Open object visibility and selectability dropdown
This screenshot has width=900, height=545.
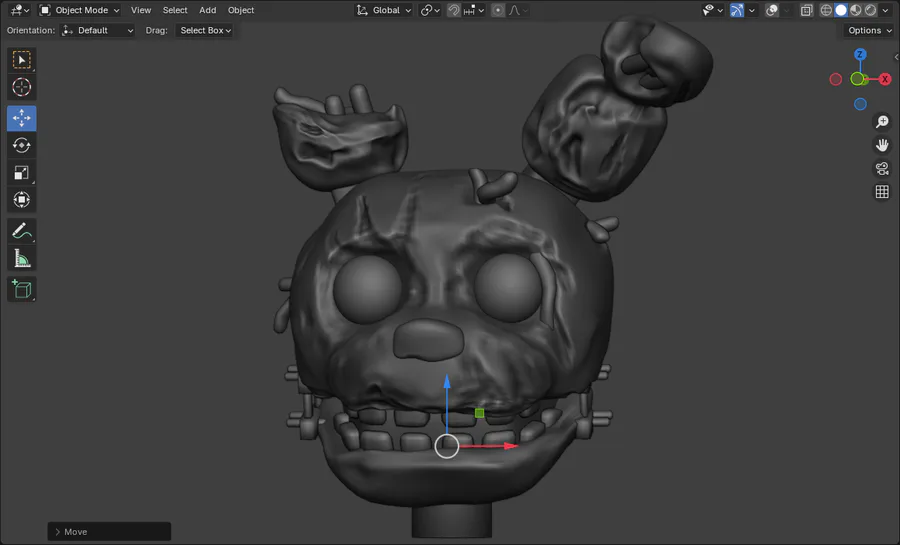[712, 10]
